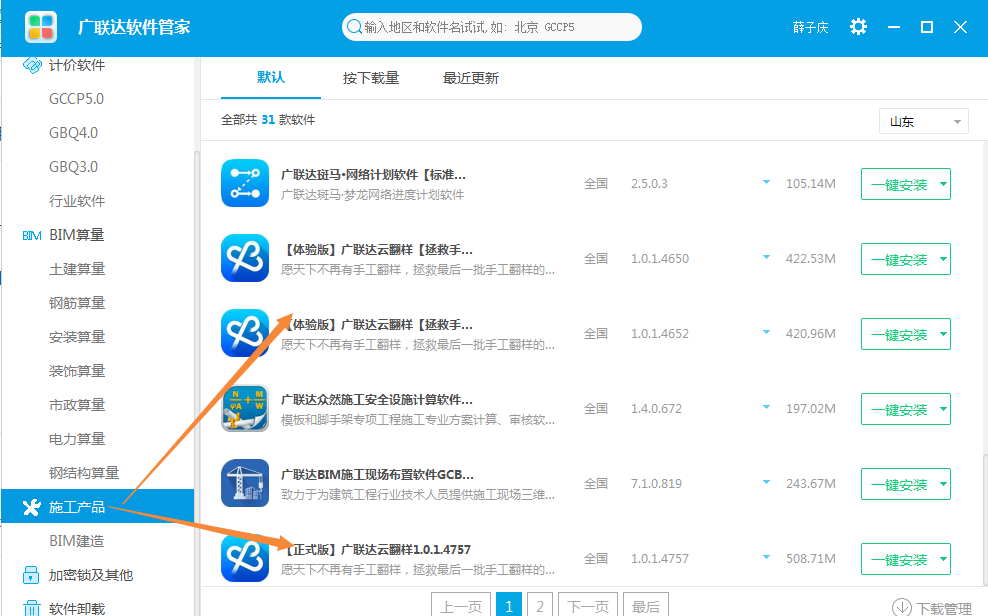Select GBQ3.0 in the sidebar
This screenshot has width=988, height=616.
point(73,167)
